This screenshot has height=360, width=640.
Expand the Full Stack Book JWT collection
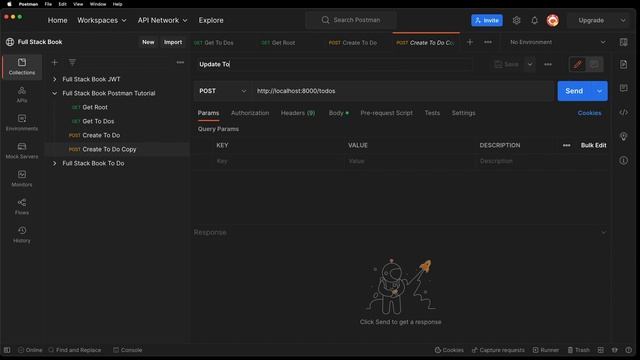click(55, 79)
